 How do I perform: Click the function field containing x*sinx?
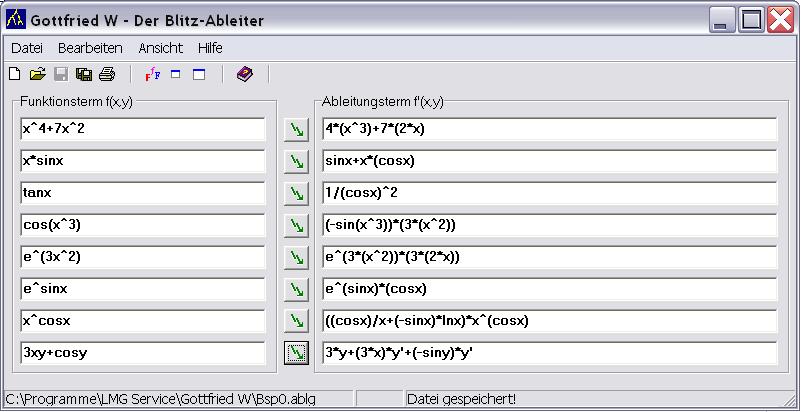[x=142, y=161]
